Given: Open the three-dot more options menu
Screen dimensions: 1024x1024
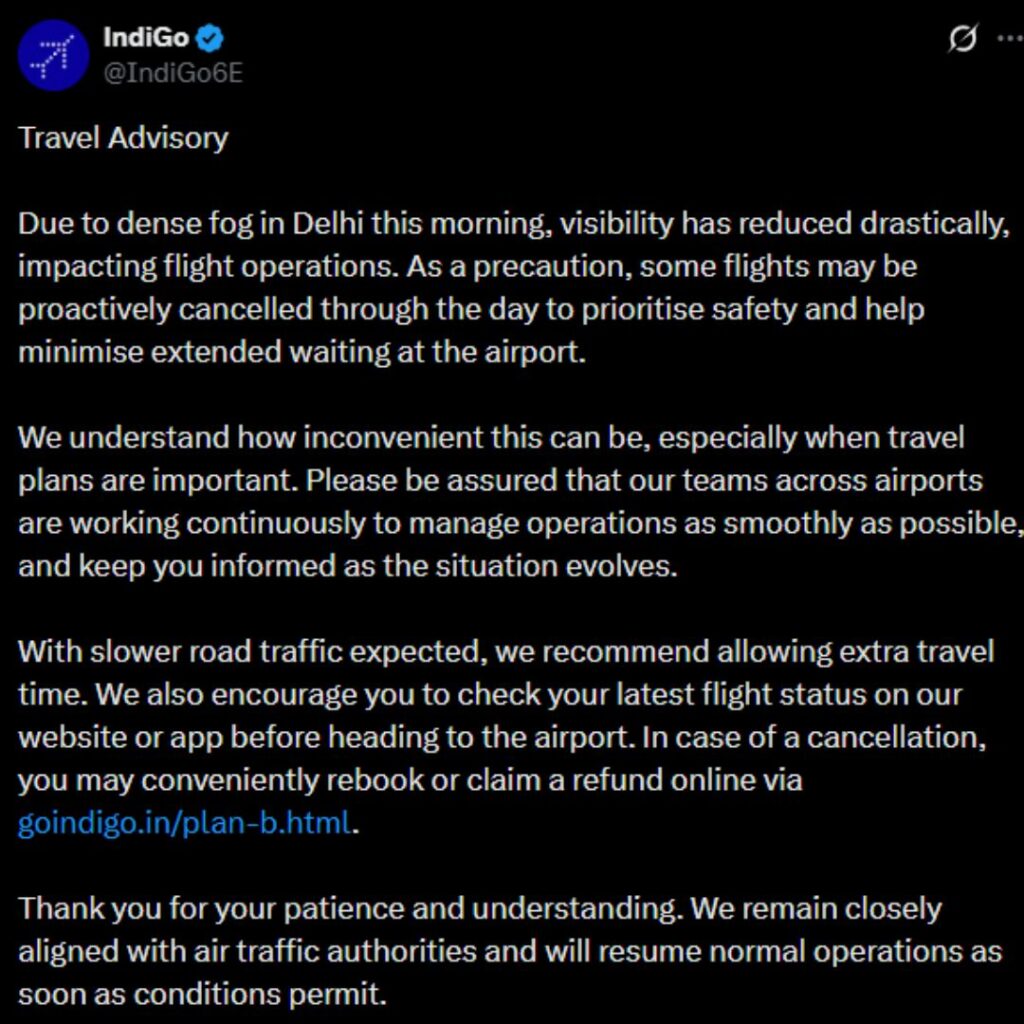Looking at the screenshot, I should tap(1010, 39).
